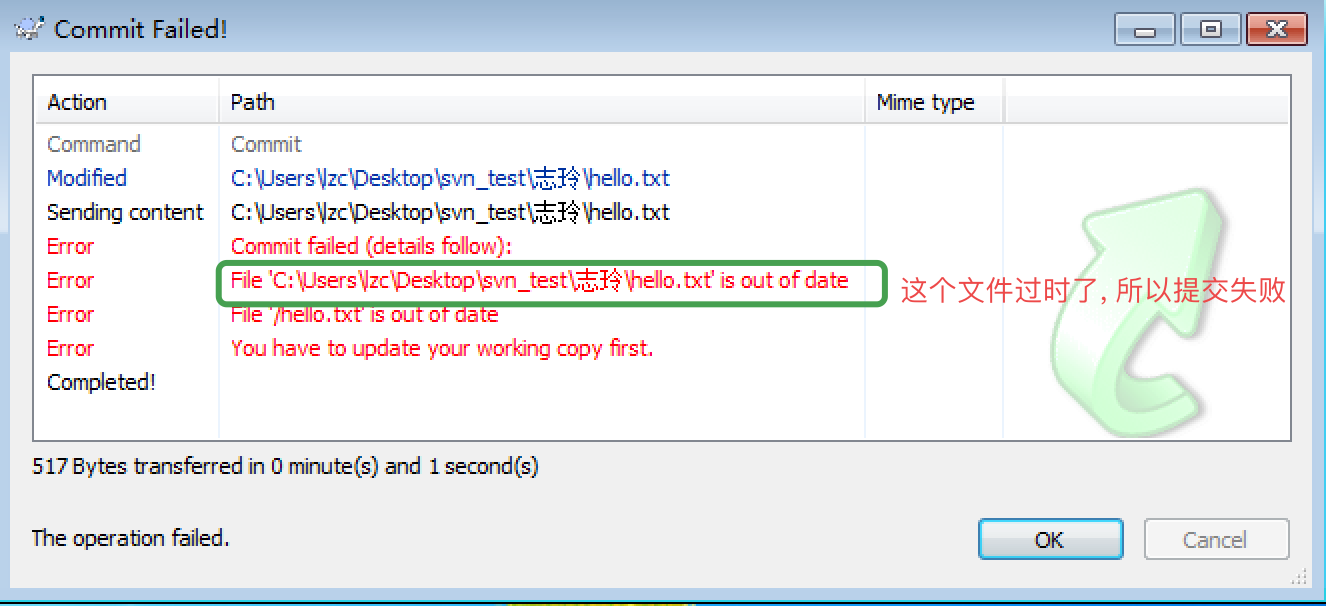Select 'You have to update your working copy' row

441,349
